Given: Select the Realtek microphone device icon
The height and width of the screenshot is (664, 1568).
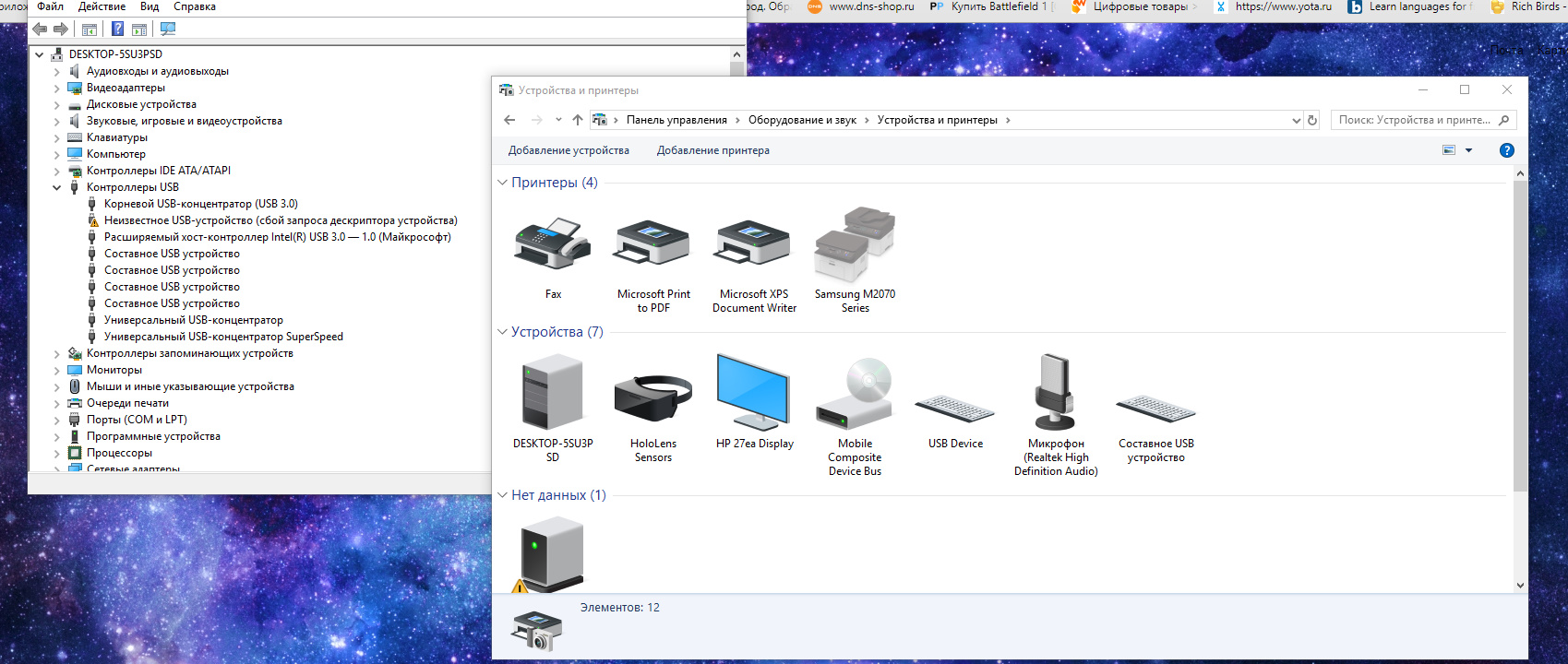Looking at the screenshot, I should coord(1056,393).
